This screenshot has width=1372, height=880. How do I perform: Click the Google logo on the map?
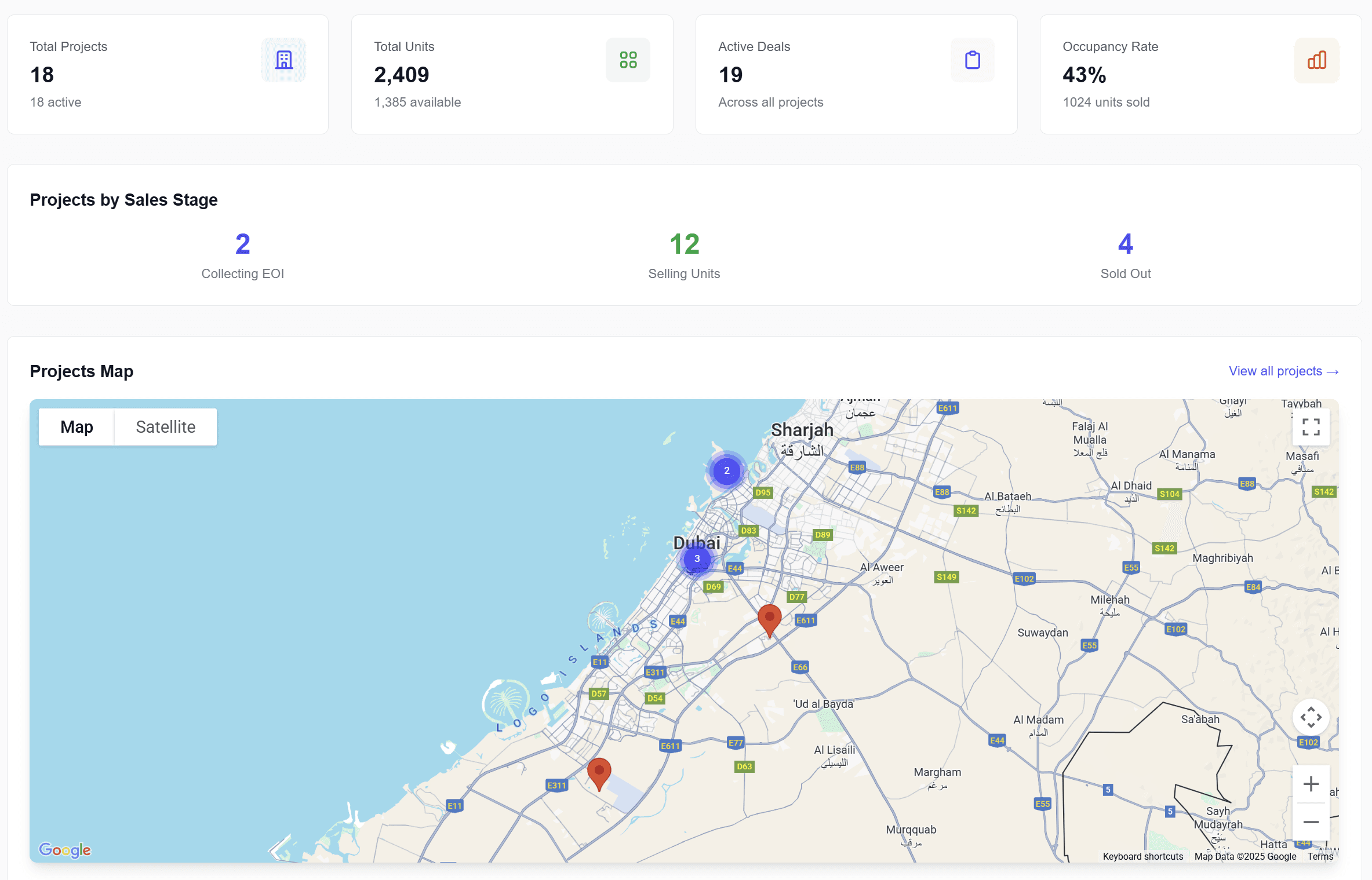click(x=65, y=850)
